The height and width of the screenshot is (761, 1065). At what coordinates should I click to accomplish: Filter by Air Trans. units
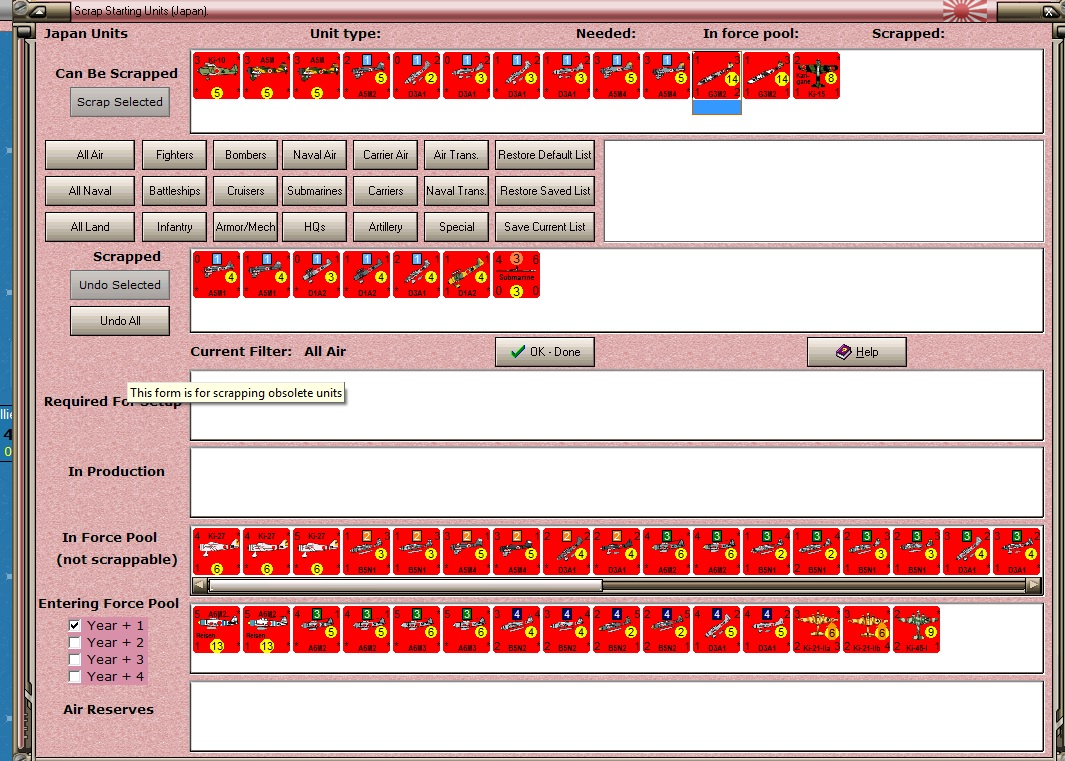456,155
